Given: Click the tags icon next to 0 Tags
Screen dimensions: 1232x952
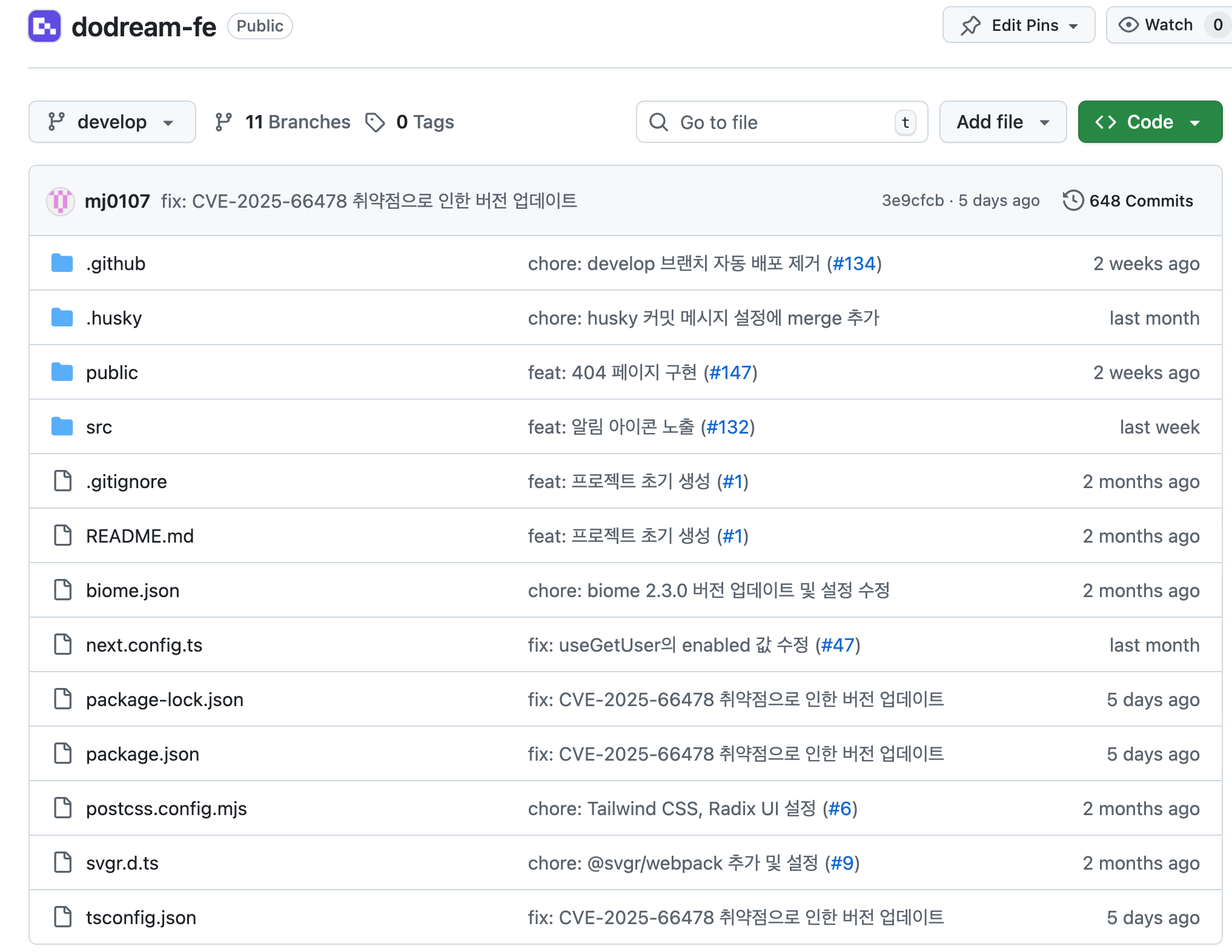Looking at the screenshot, I should [x=375, y=122].
